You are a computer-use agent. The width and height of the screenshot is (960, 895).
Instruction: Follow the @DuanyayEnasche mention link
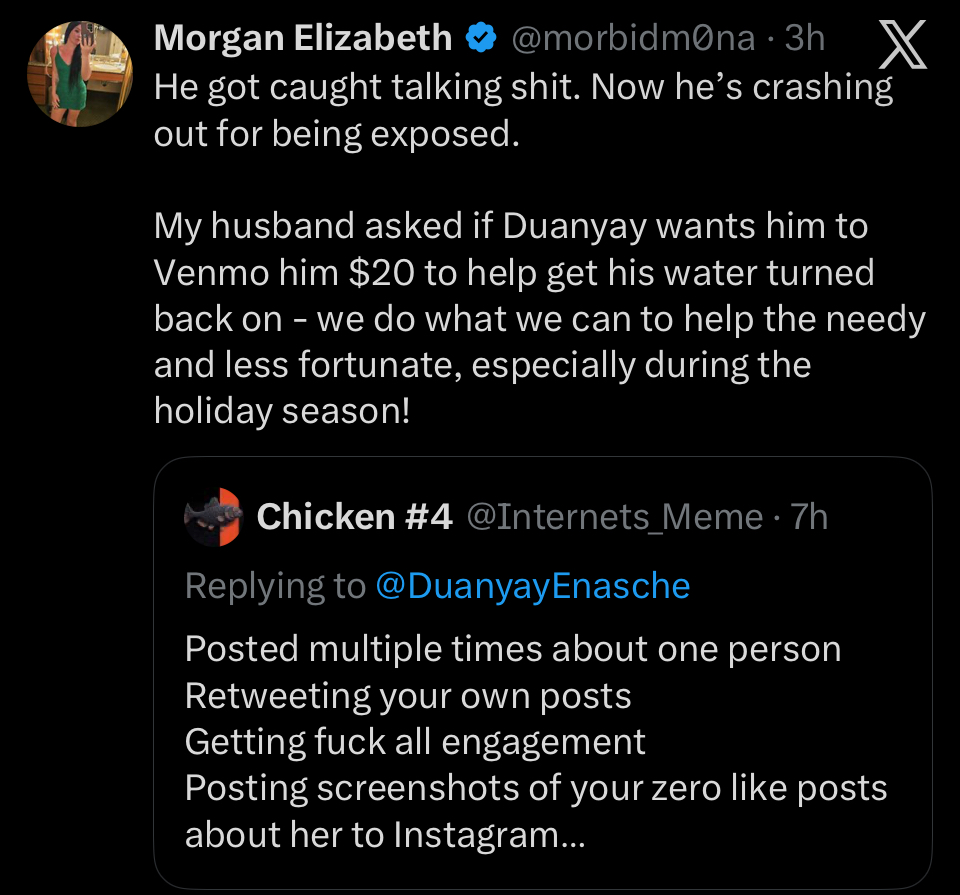click(x=532, y=585)
